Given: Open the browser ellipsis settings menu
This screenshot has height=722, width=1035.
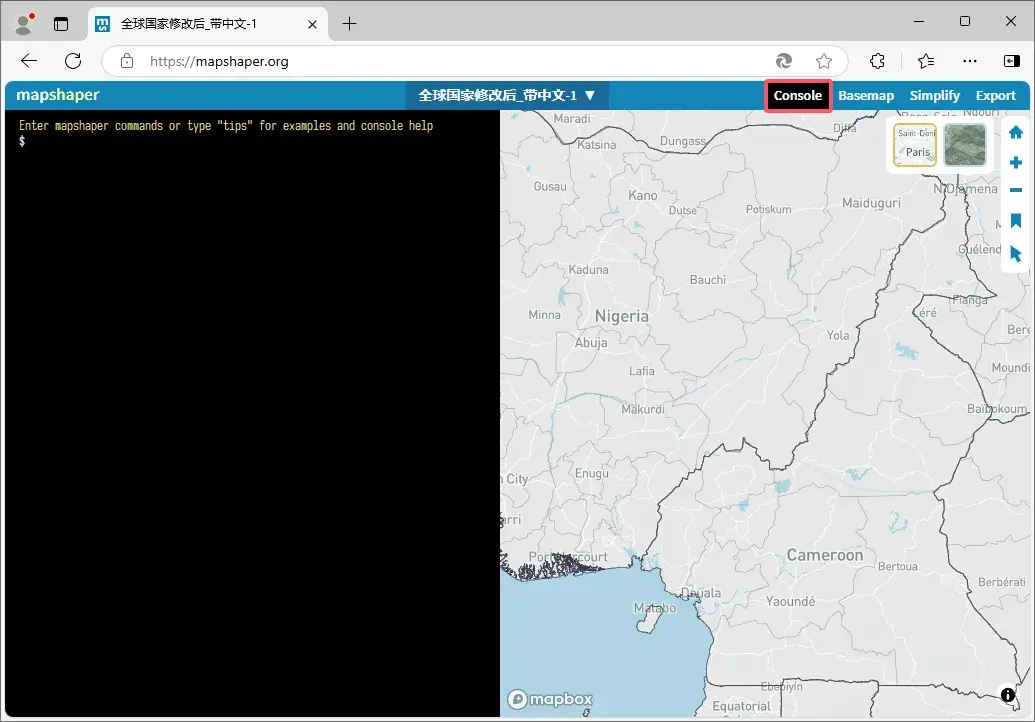Looking at the screenshot, I should (x=969, y=60).
